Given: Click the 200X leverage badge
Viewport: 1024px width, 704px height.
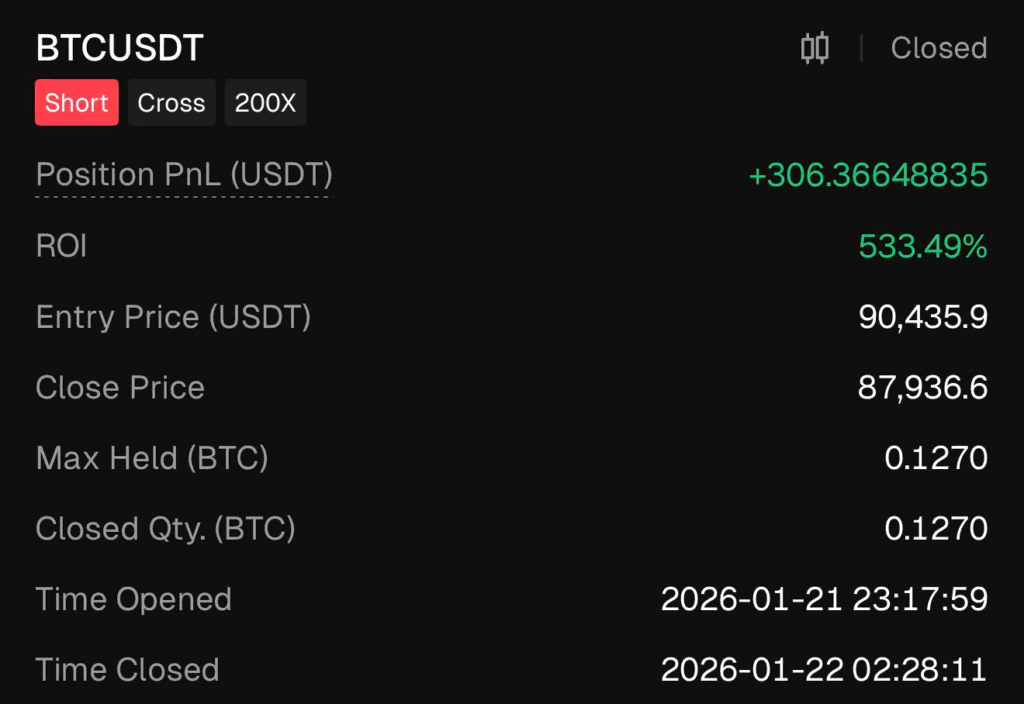Looking at the screenshot, I should 265,103.
